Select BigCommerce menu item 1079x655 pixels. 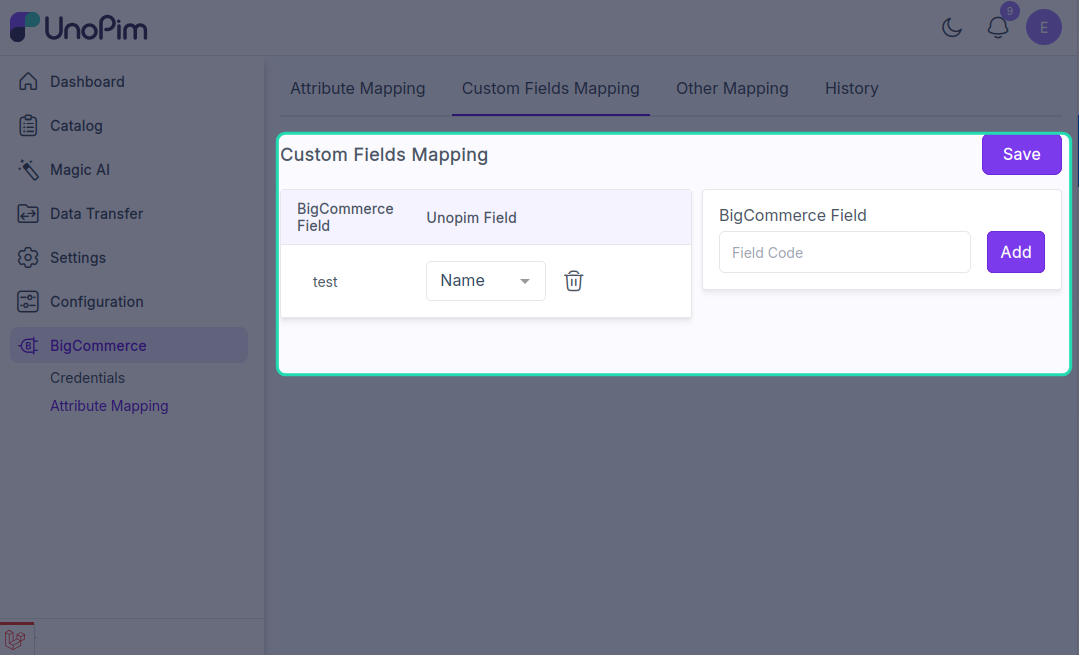[129, 345]
